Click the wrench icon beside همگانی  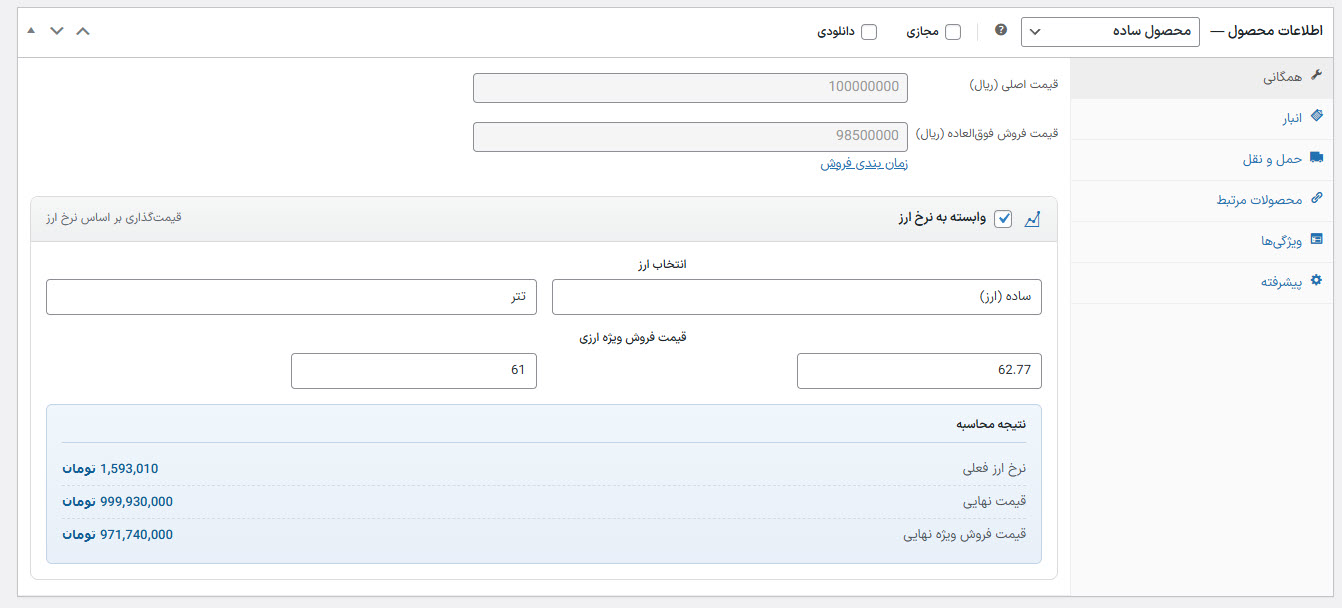(1316, 76)
